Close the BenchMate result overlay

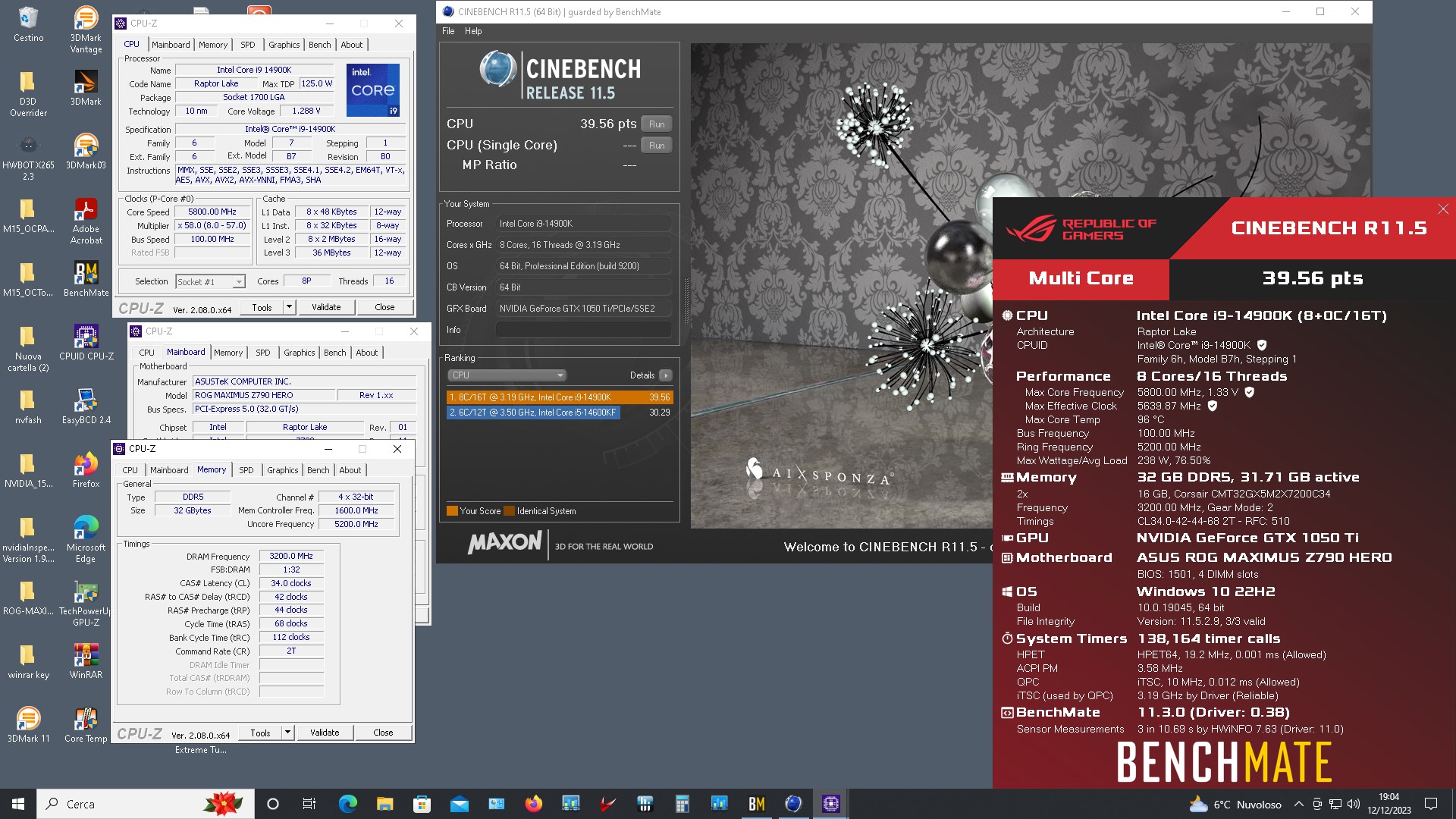[1443, 209]
